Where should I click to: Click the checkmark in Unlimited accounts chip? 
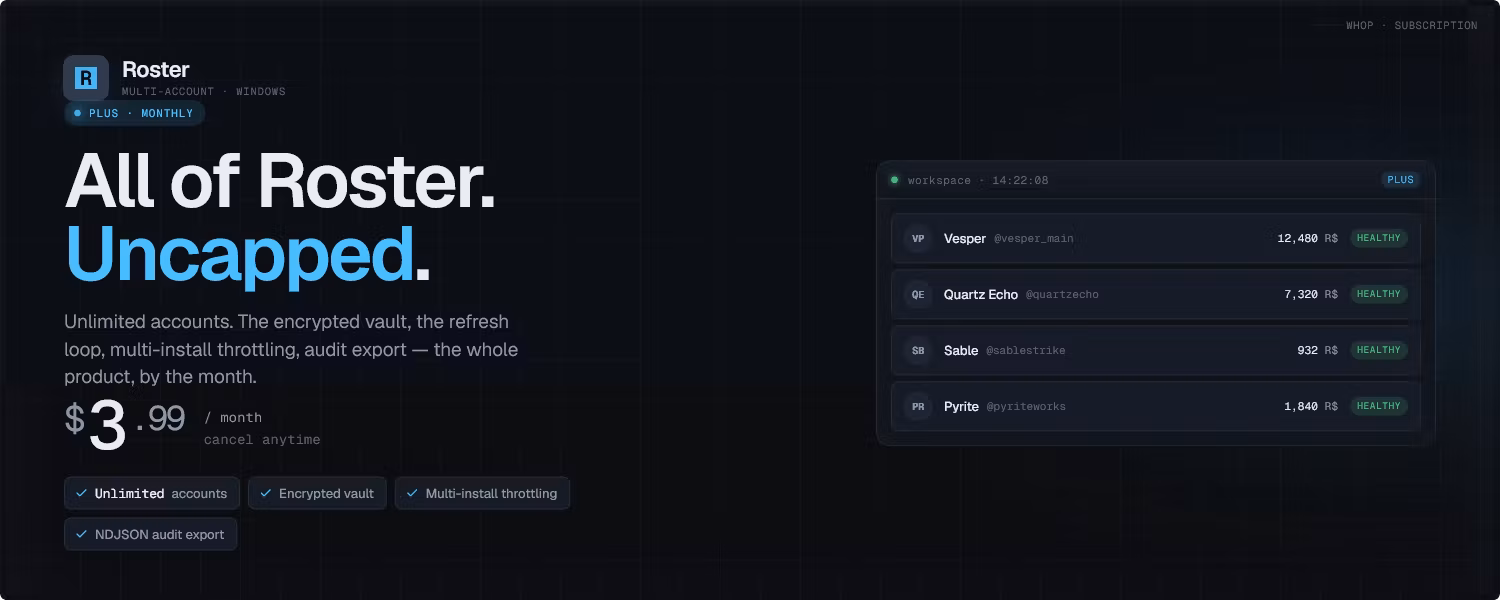81,493
